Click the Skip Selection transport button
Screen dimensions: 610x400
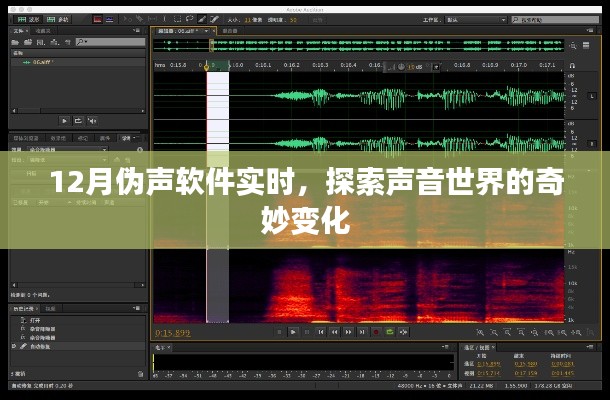[x=404, y=332]
